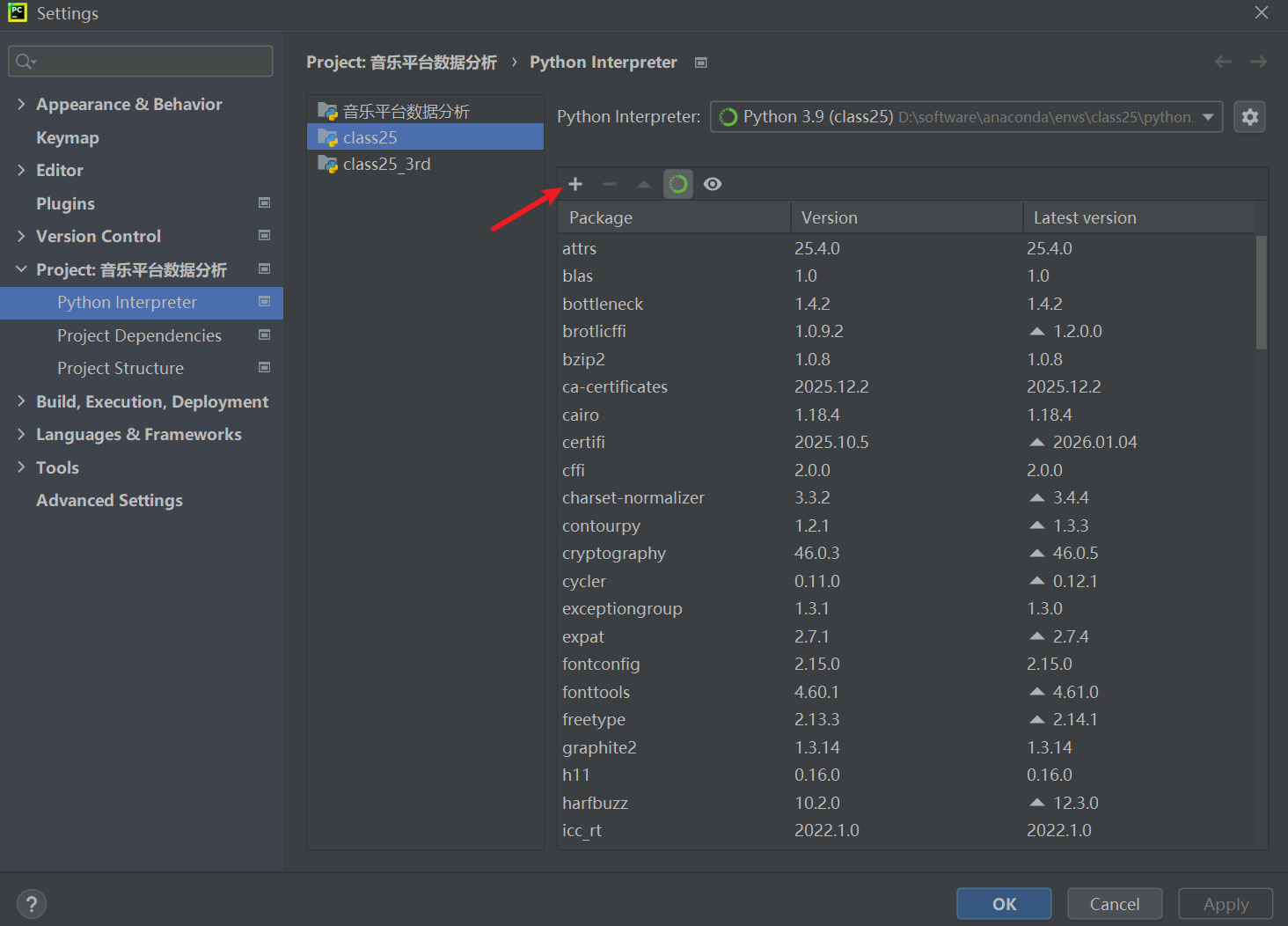Sort by Version column header
The height and width of the screenshot is (926, 1288).
click(x=907, y=217)
